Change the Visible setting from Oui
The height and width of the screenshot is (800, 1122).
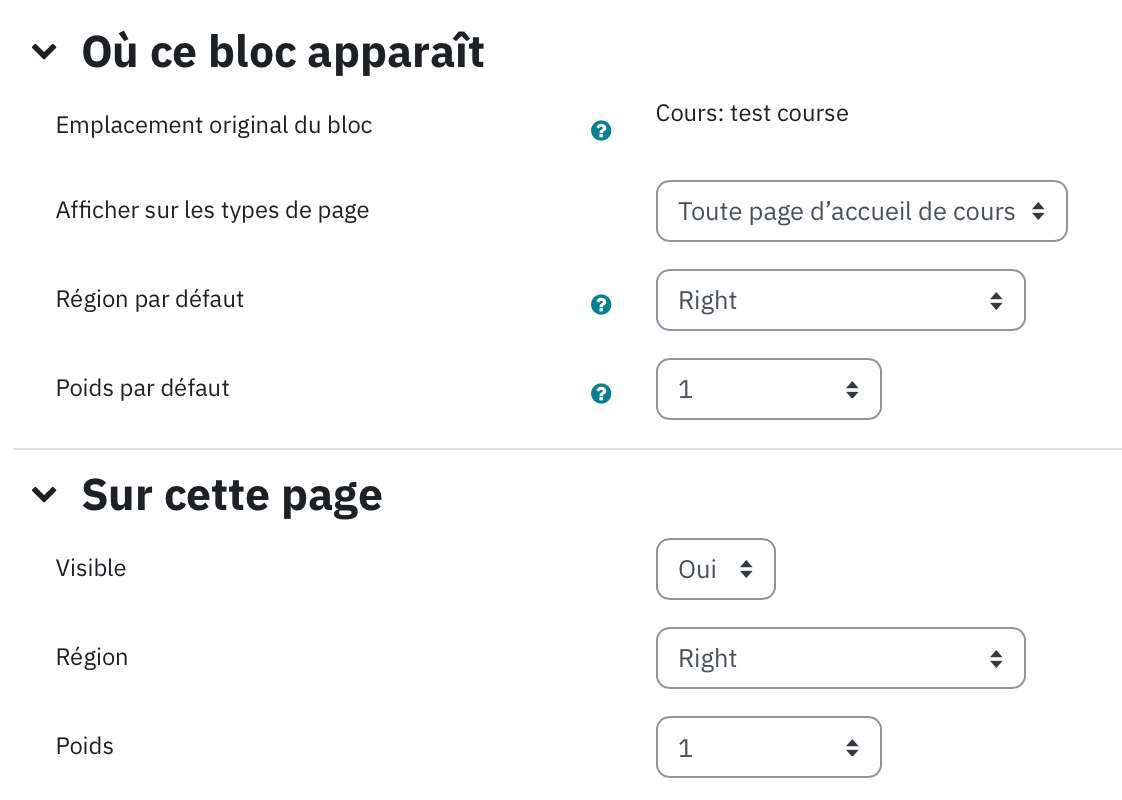point(716,569)
